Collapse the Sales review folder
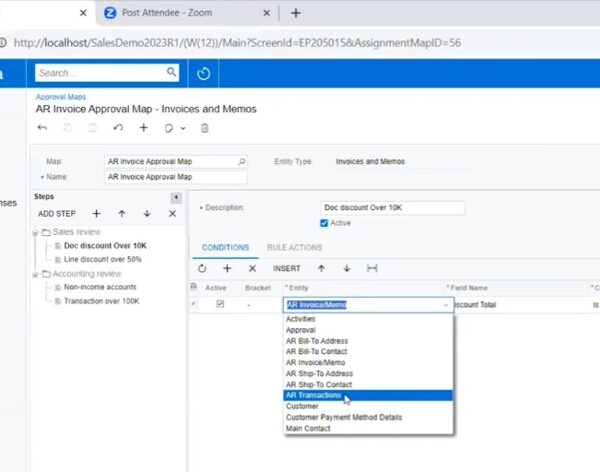The height and width of the screenshot is (472, 600). point(36,231)
